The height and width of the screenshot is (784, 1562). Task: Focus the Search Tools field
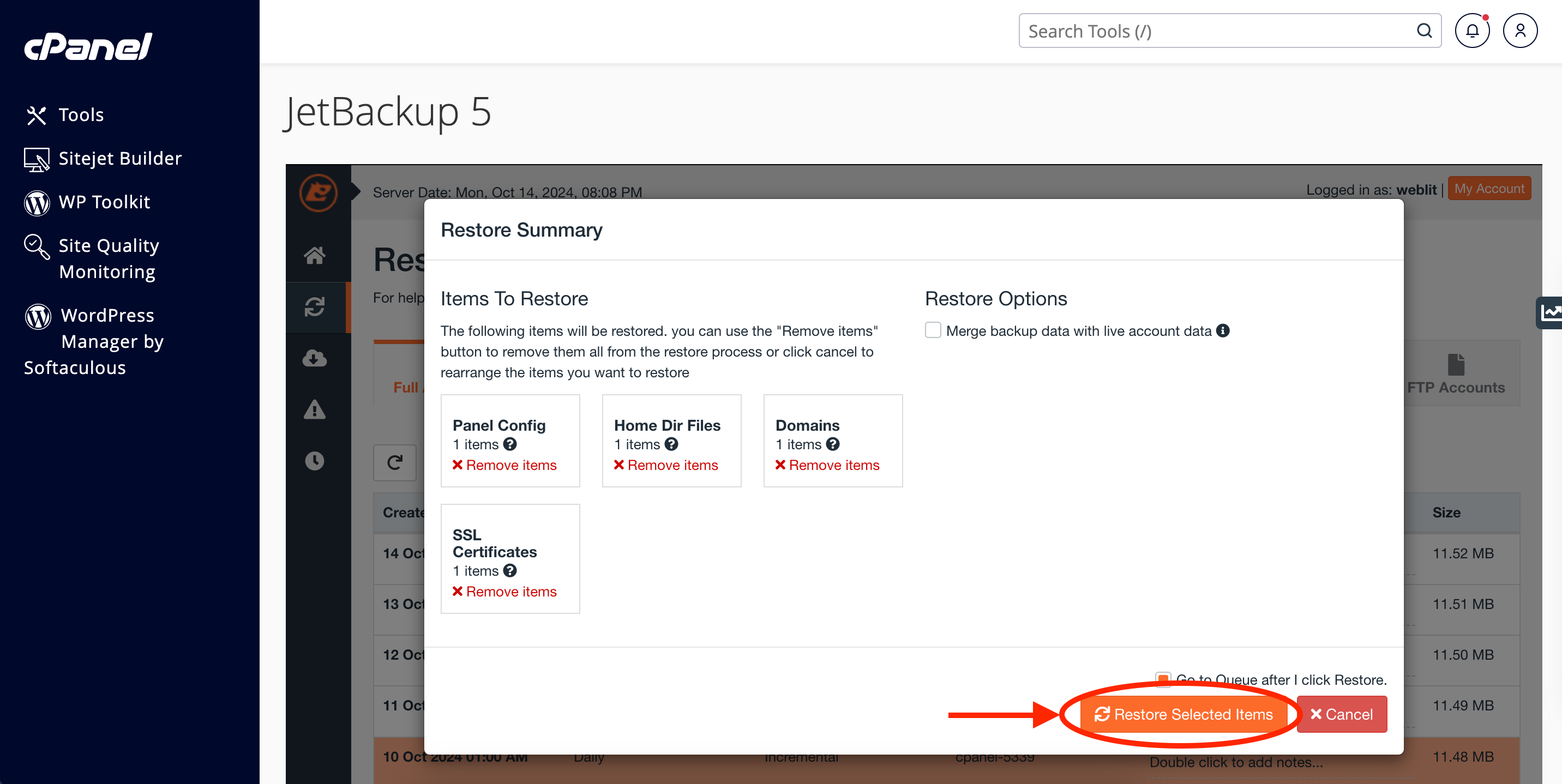pyautogui.click(x=1230, y=31)
